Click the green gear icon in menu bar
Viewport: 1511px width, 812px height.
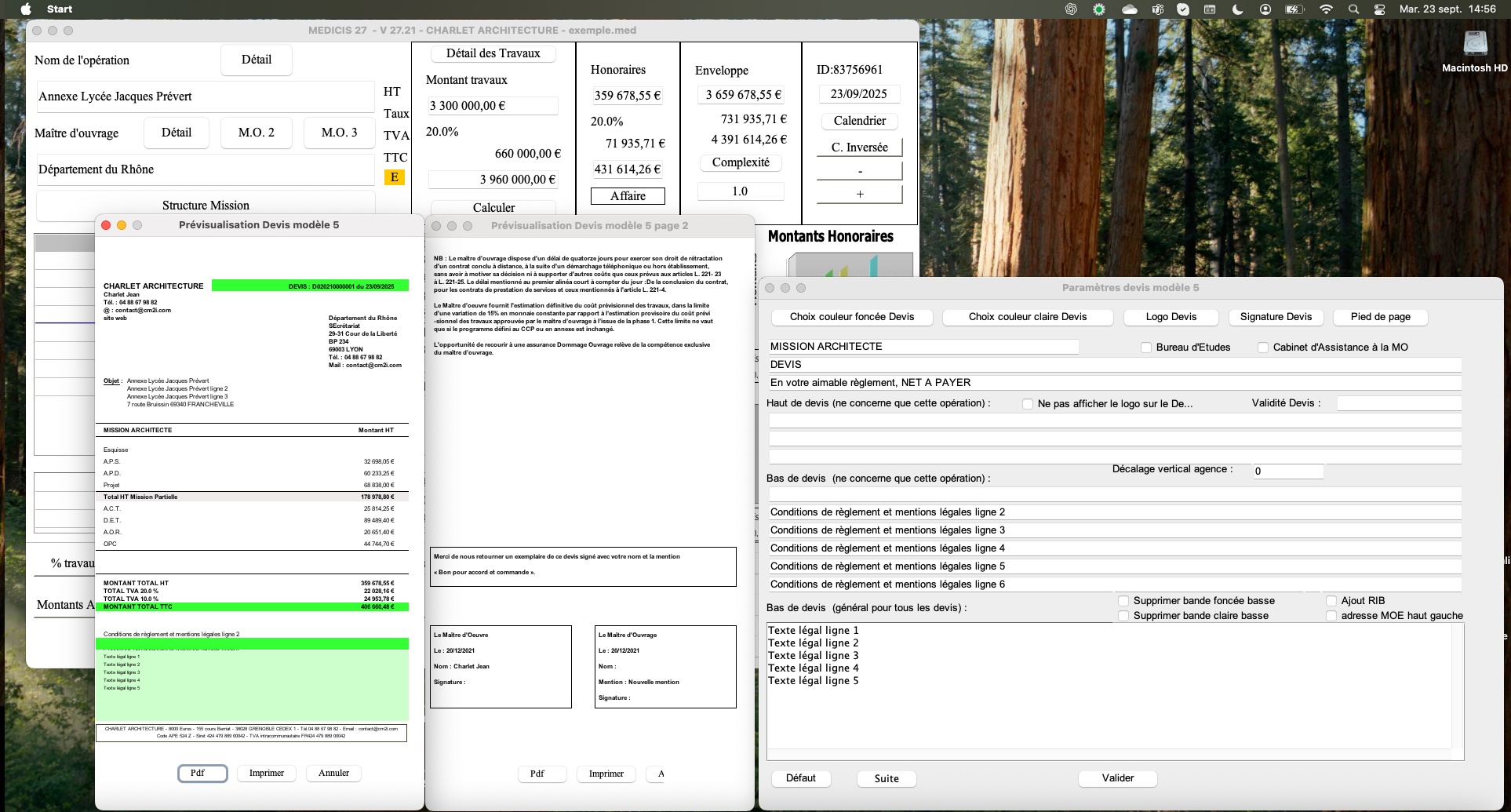tap(1099, 9)
